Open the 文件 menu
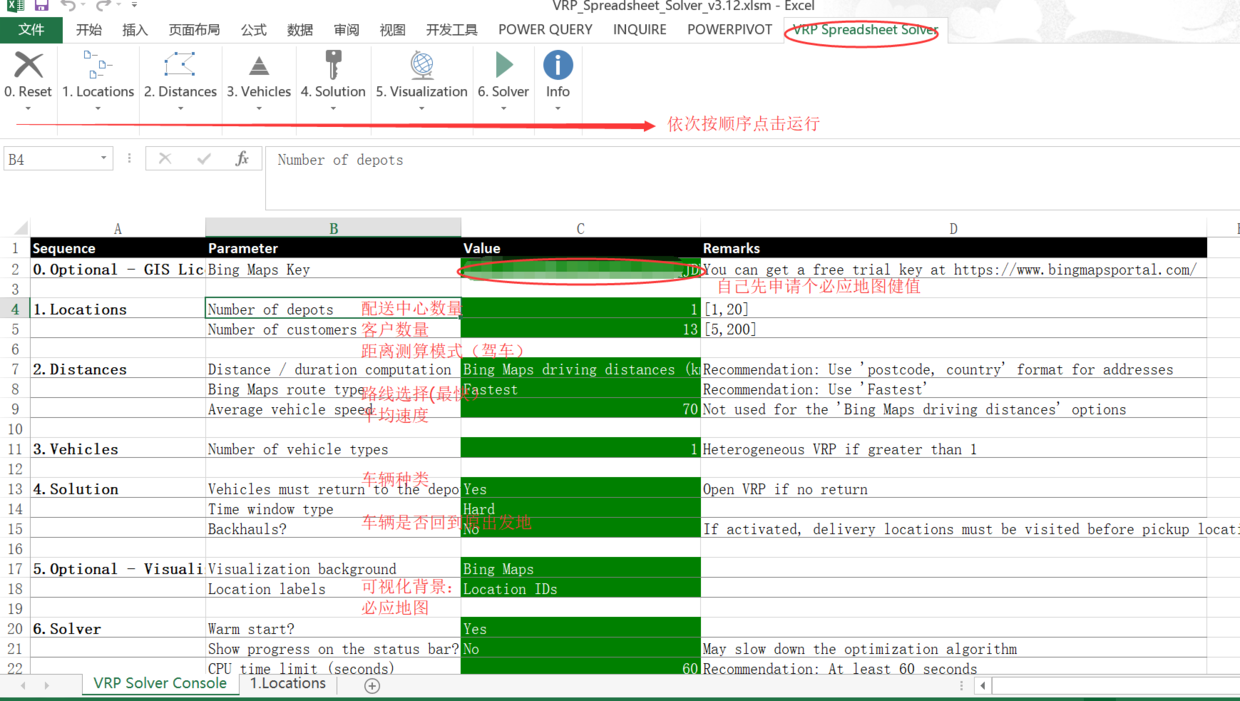This screenshot has width=1240, height=701. 30,29
